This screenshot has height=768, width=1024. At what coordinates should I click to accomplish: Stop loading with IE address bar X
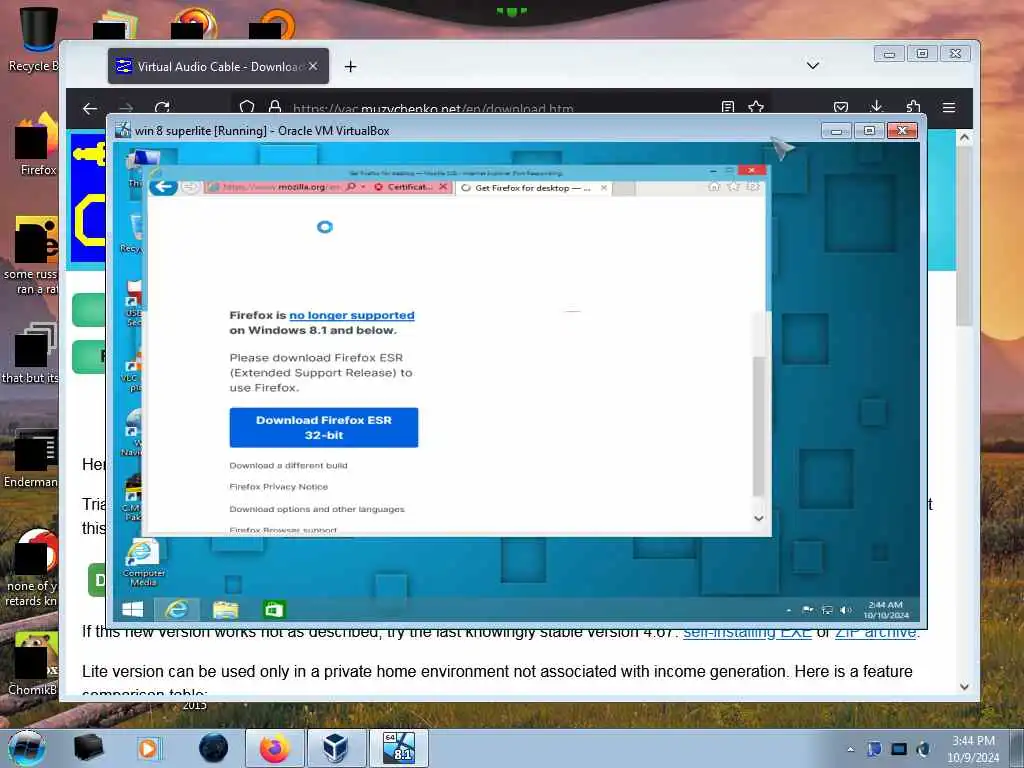(443, 187)
